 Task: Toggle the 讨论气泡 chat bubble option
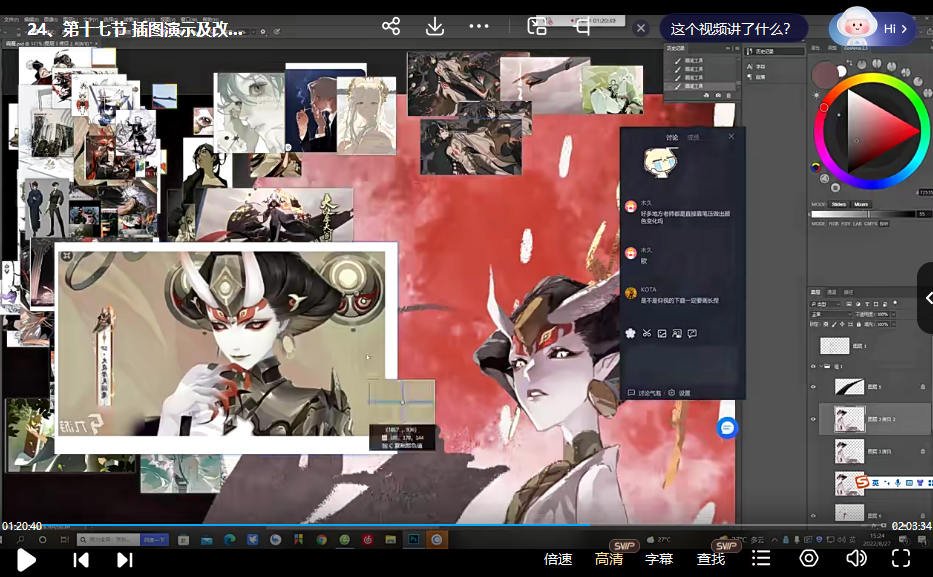650,393
